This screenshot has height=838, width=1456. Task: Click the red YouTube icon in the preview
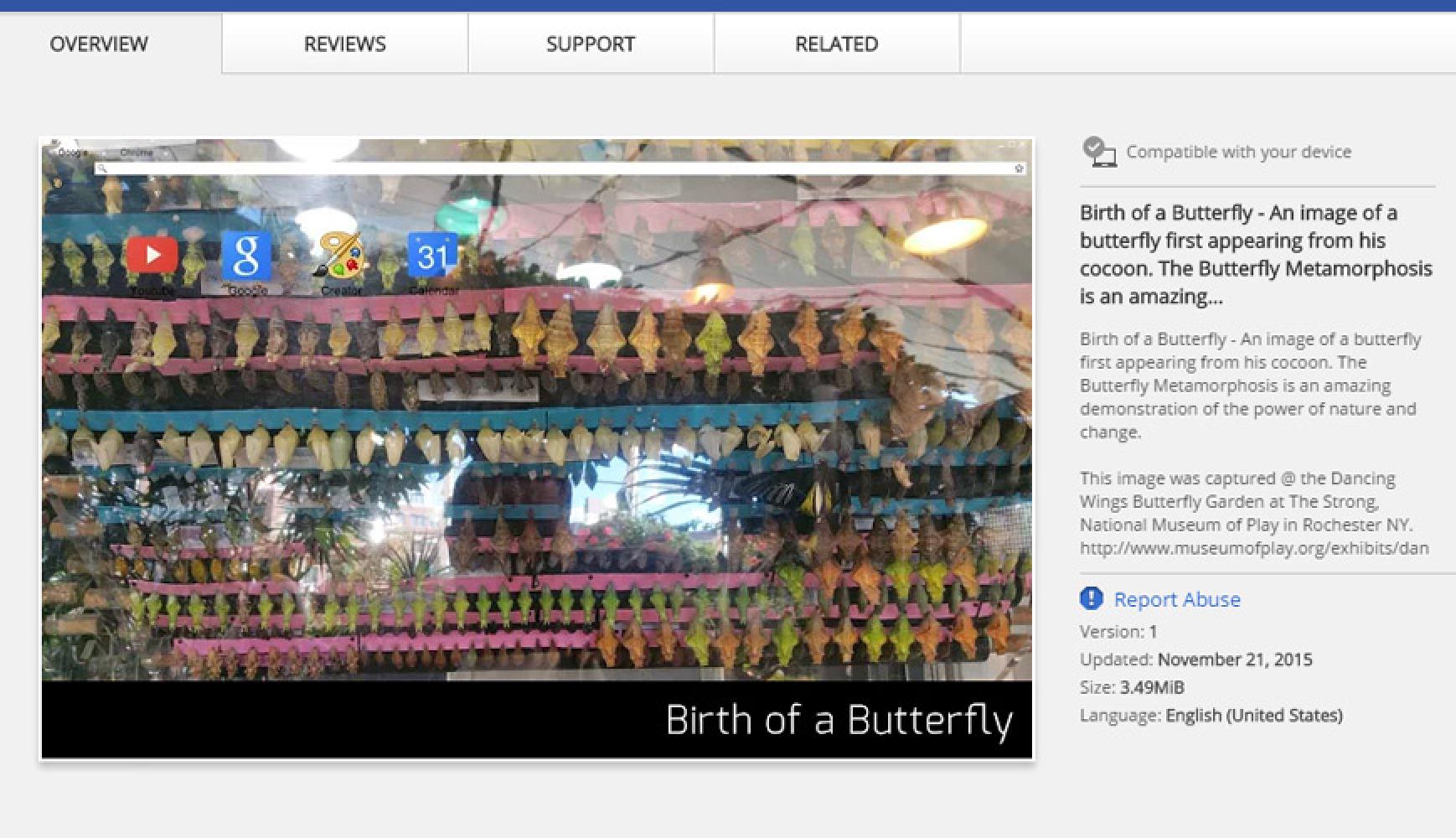pyautogui.click(x=152, y=255)
